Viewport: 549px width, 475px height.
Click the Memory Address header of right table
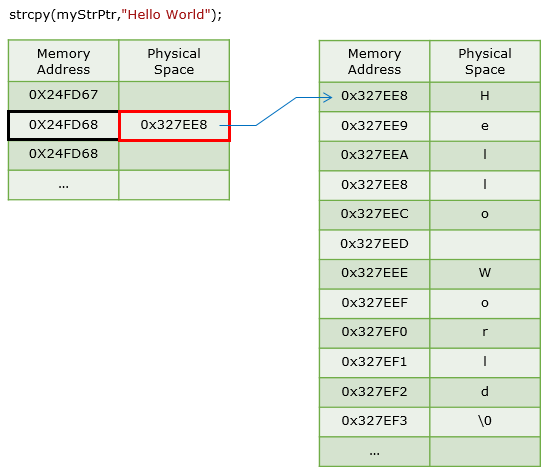(374, 62)
